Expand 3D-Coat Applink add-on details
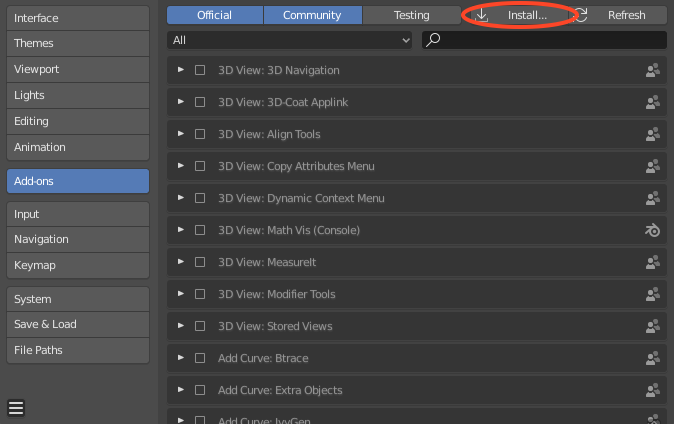Viewport: 674px width, 424px height. [181, 102]
